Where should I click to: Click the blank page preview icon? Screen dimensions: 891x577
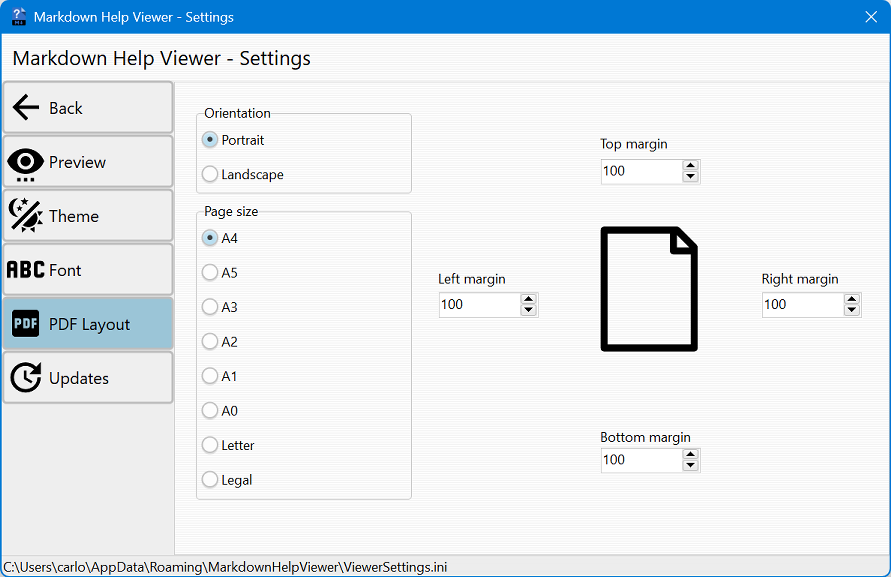pyautogui.click(x=649, y=289)
